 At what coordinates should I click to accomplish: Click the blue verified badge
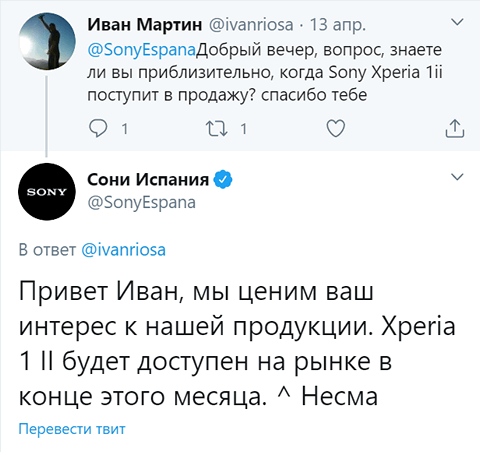(x=223, y=180)
